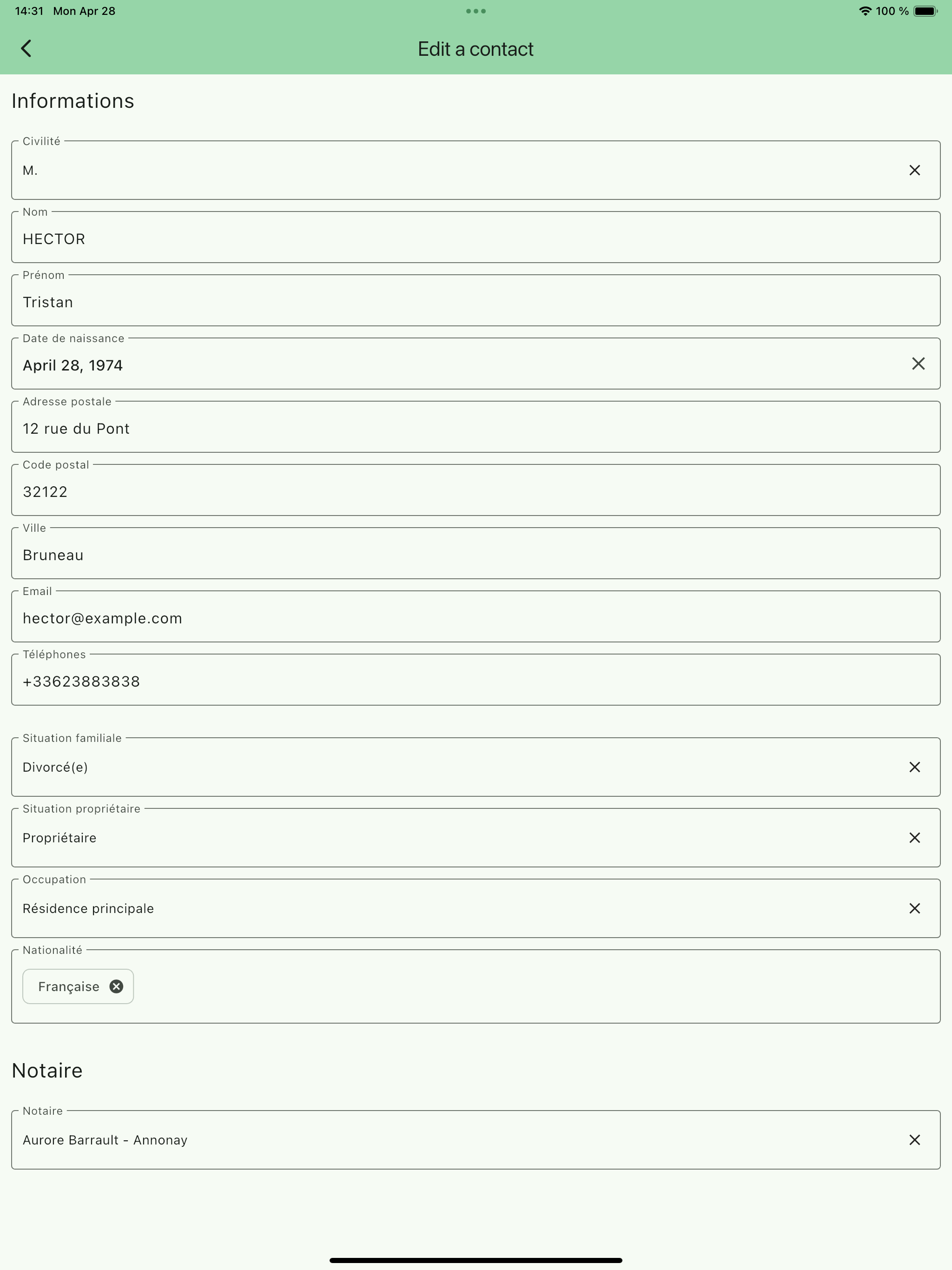Edit the Nom field HECTOR
The height and width of the screenshot is (1270, 952).
click(x=476, y=238)
